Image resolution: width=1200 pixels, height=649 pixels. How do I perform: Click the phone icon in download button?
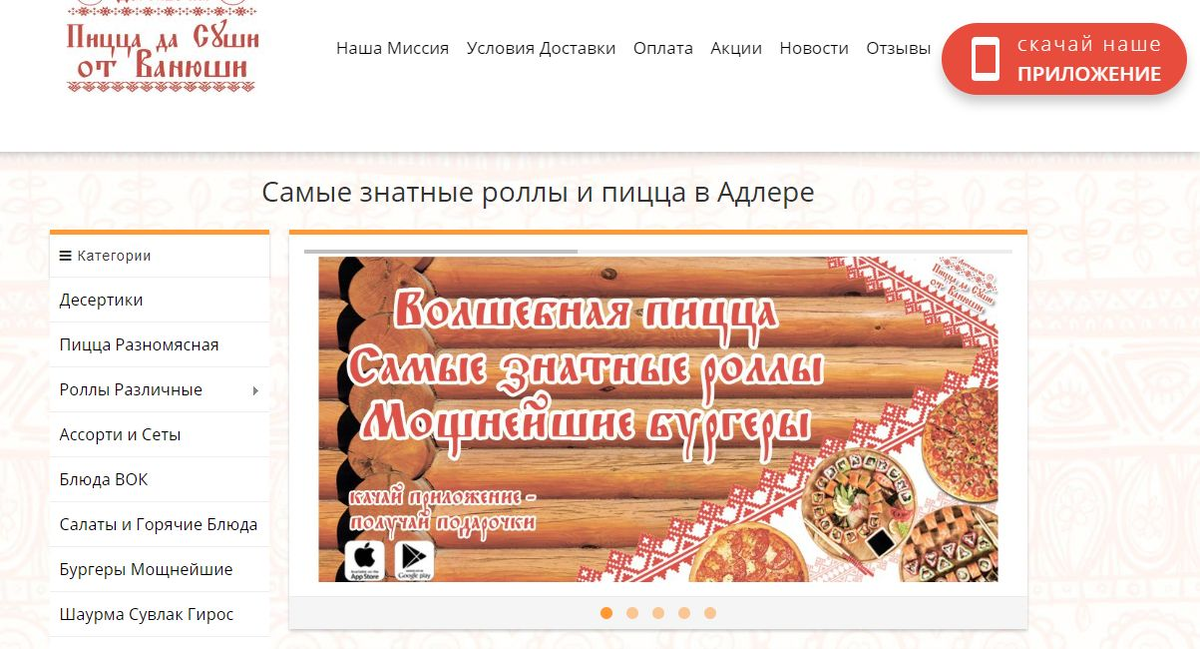985,59
